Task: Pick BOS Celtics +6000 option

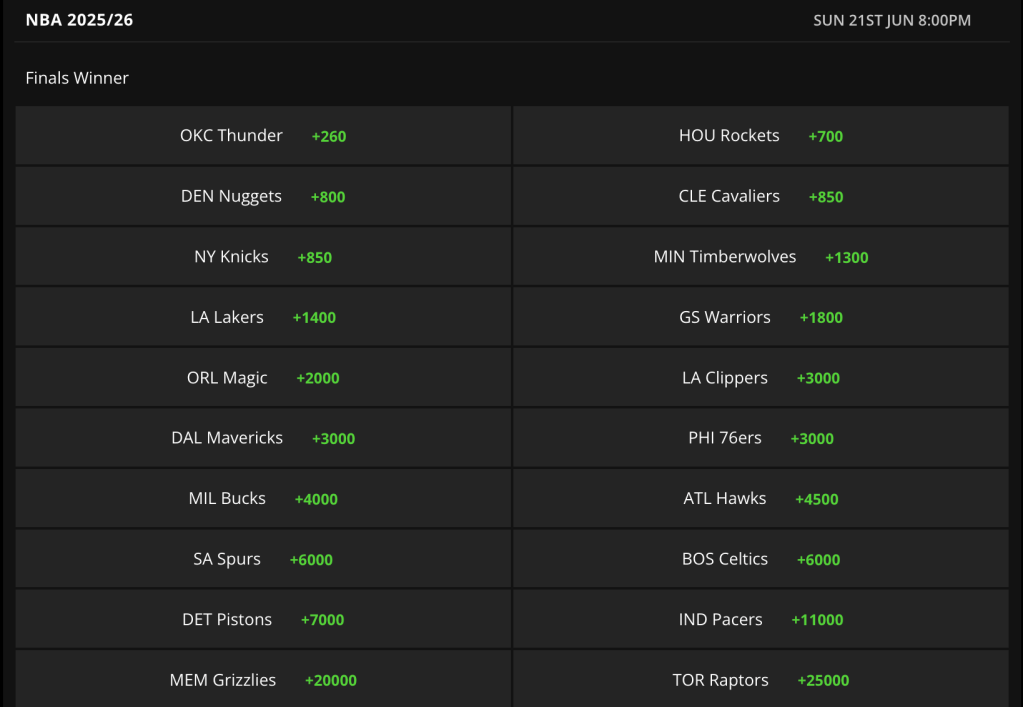Action: click(761, 559)
